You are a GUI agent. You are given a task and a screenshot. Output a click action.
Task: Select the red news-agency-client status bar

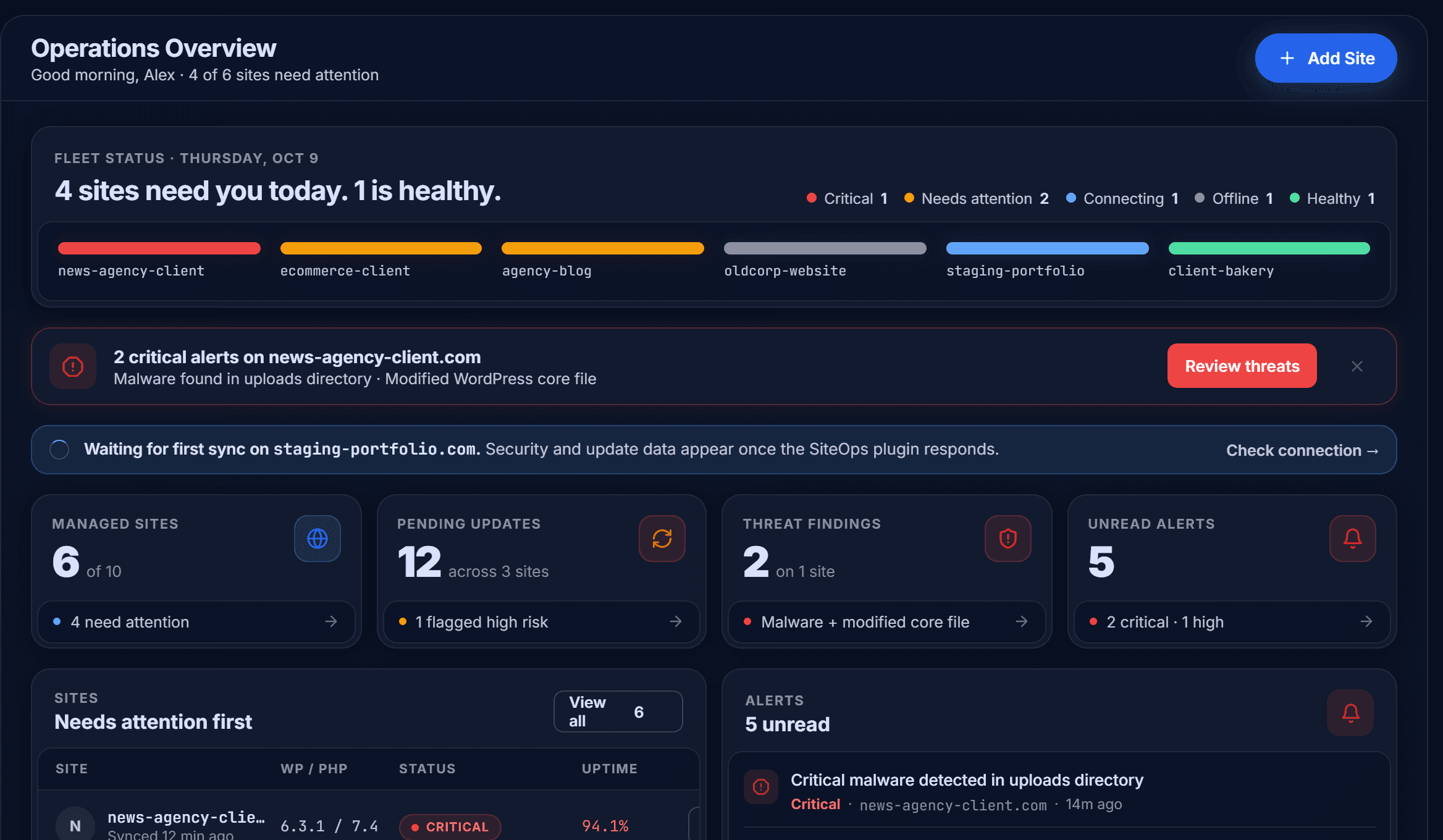coord(159,248)
